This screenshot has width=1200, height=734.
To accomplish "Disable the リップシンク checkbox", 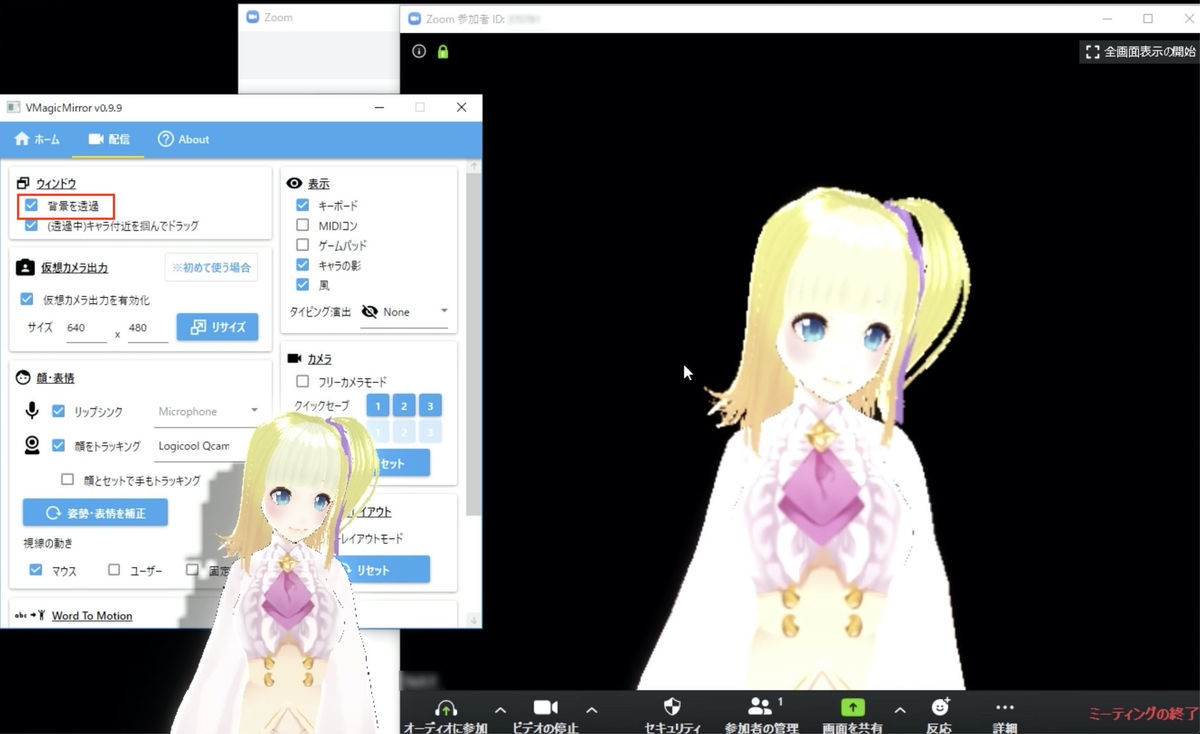I will [59, 411].
